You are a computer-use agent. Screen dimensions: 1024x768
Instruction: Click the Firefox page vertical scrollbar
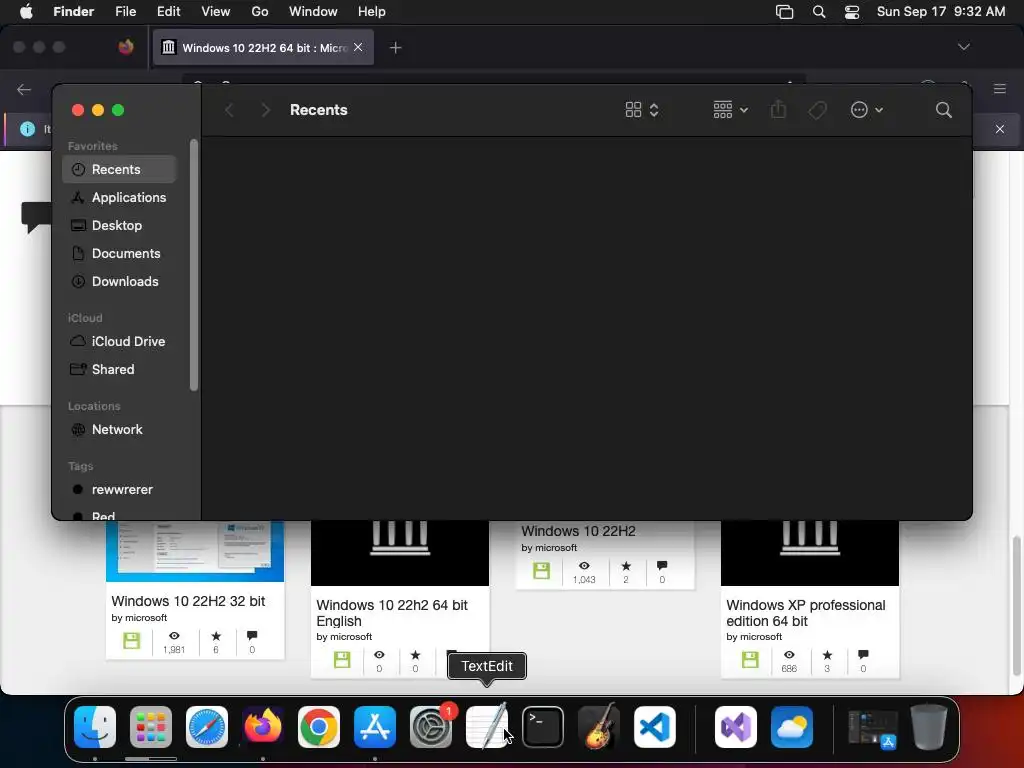coord(1016,604)
